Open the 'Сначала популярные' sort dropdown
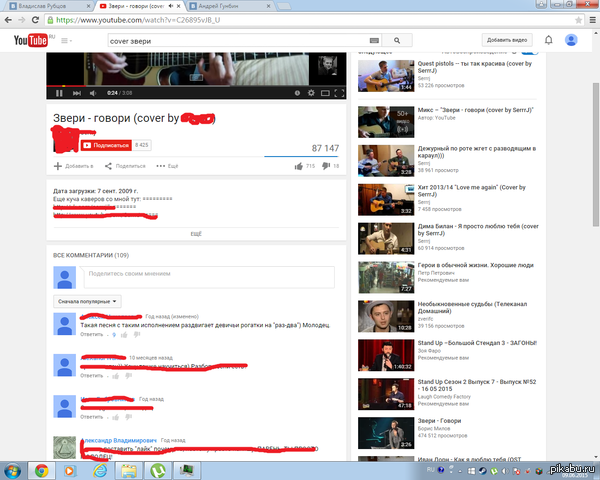 (87, 301)
